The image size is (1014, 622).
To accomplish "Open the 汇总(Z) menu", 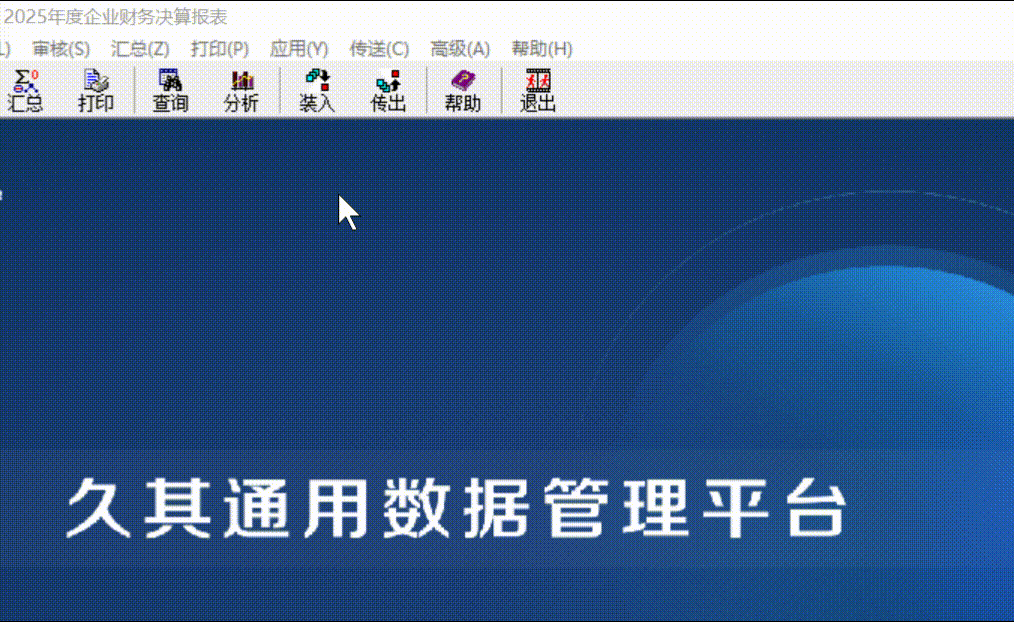I will (x=140, y=48).
